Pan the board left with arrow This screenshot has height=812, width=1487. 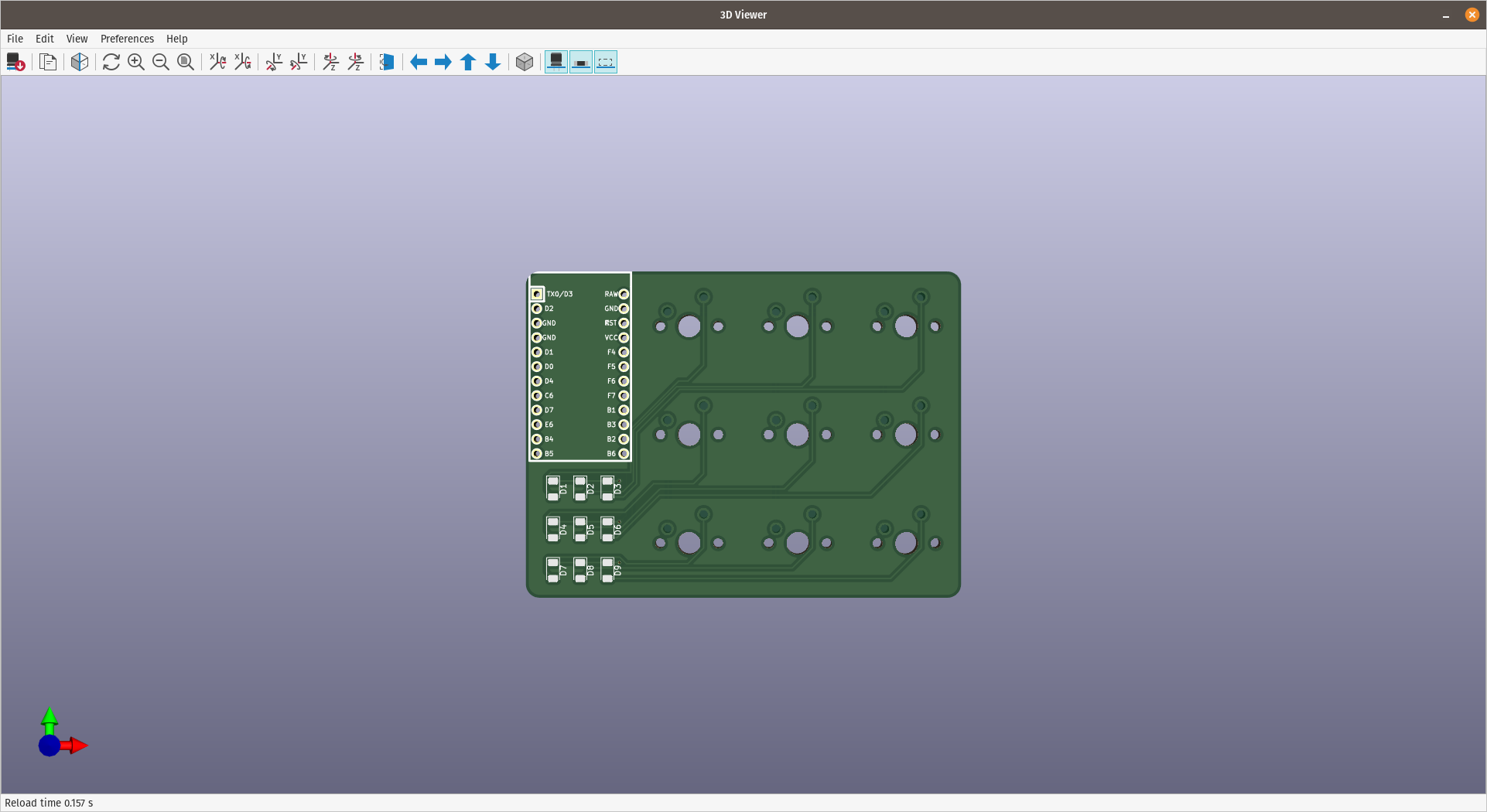point(419,62)
